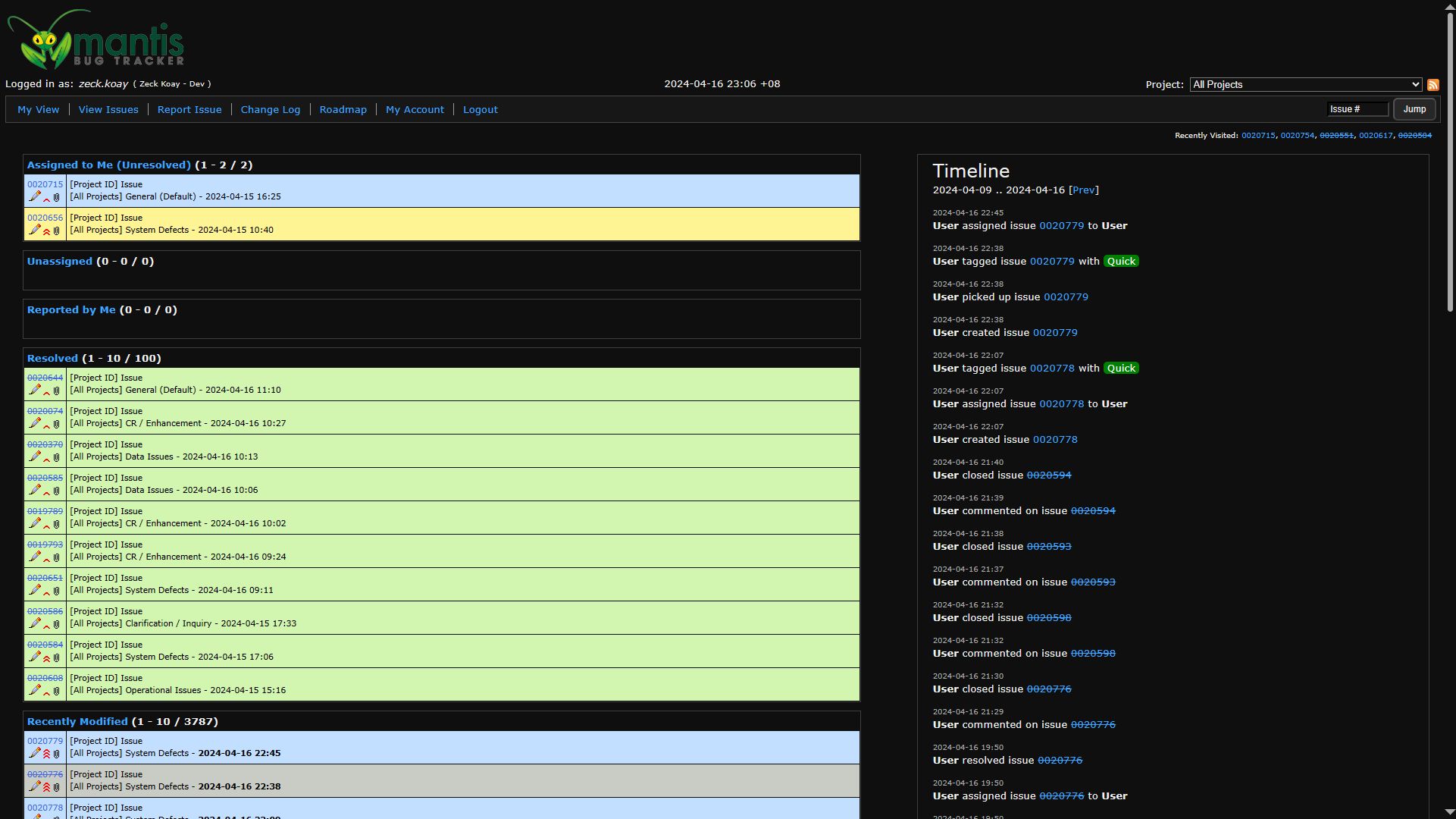The height and width of the screenshot is (819, 1456).
Task: Click the Issue number input field
Action: coord(1357,109)
